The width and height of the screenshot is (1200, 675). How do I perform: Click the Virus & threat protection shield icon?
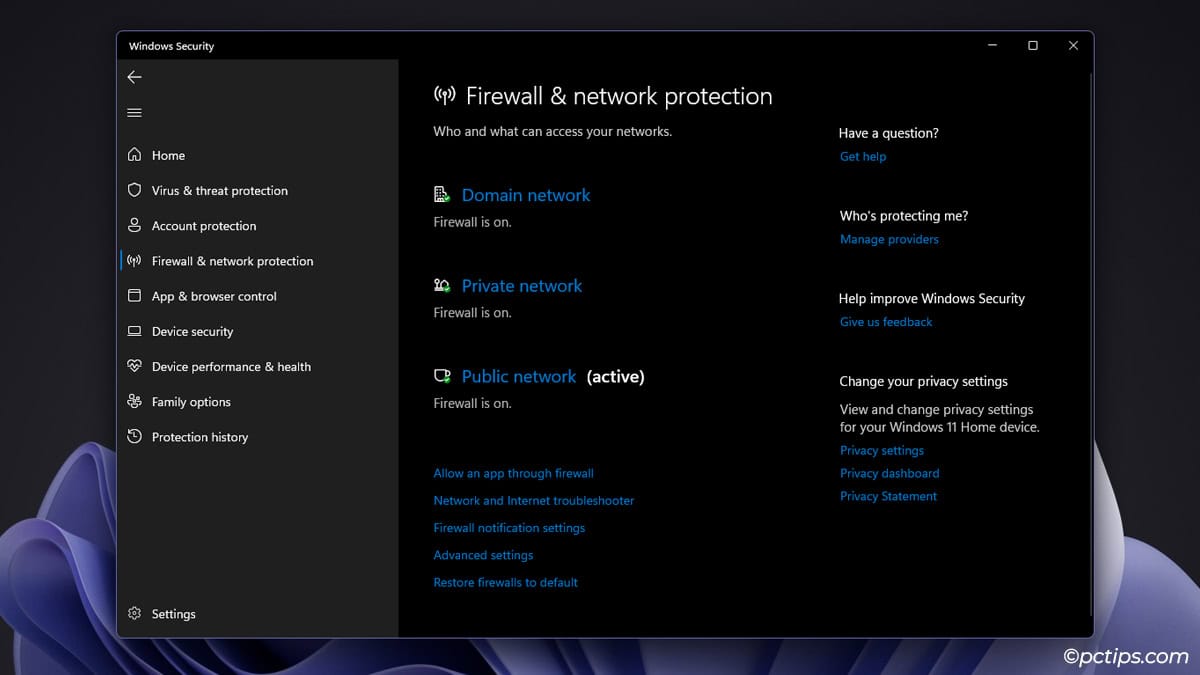(x=134, y=190)
